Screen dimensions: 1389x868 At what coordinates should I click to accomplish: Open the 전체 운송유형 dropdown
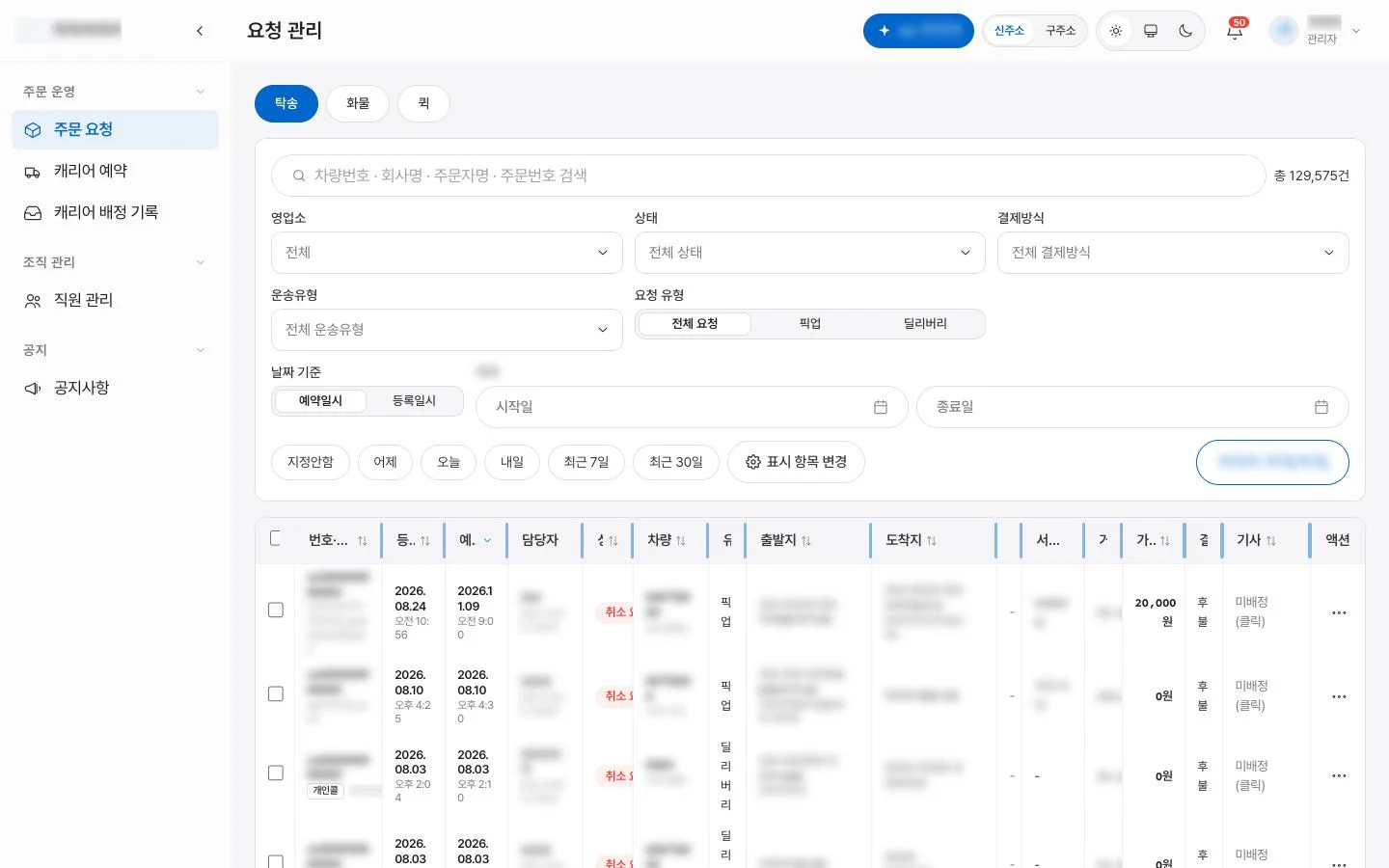447,330
